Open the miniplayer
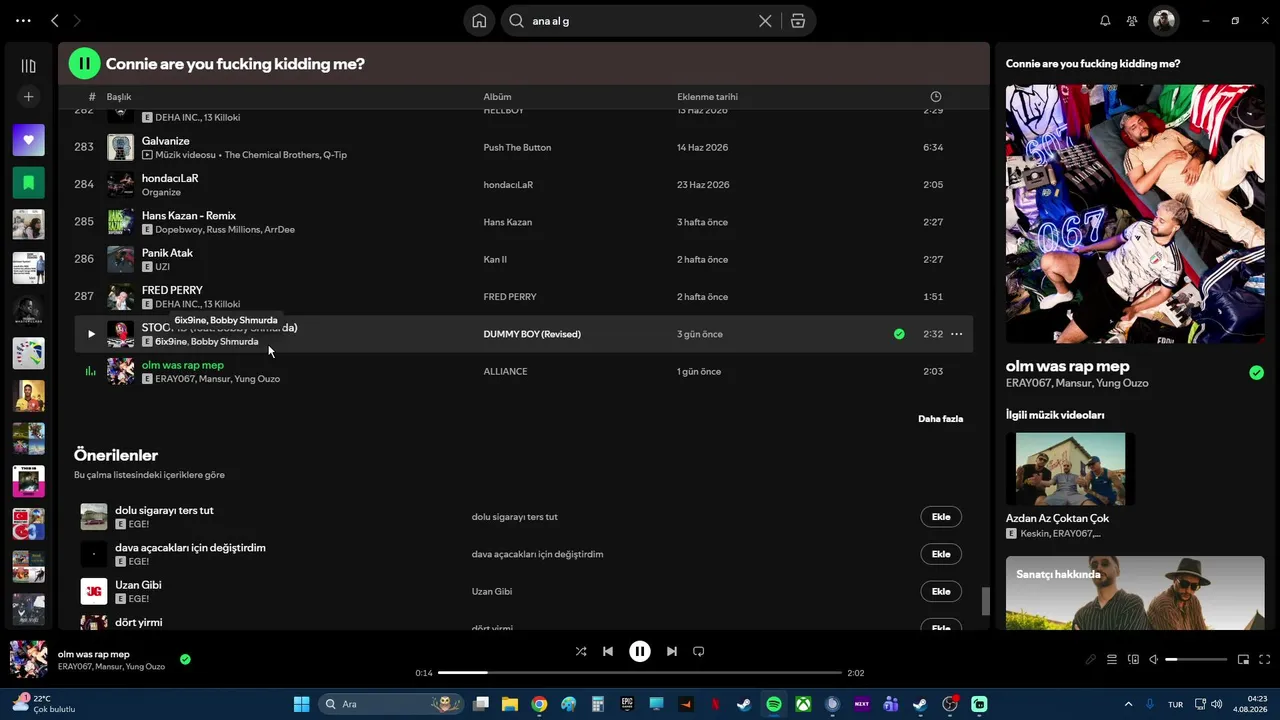Viewport: 1280px width, 720px height. tap(1244, 660)
